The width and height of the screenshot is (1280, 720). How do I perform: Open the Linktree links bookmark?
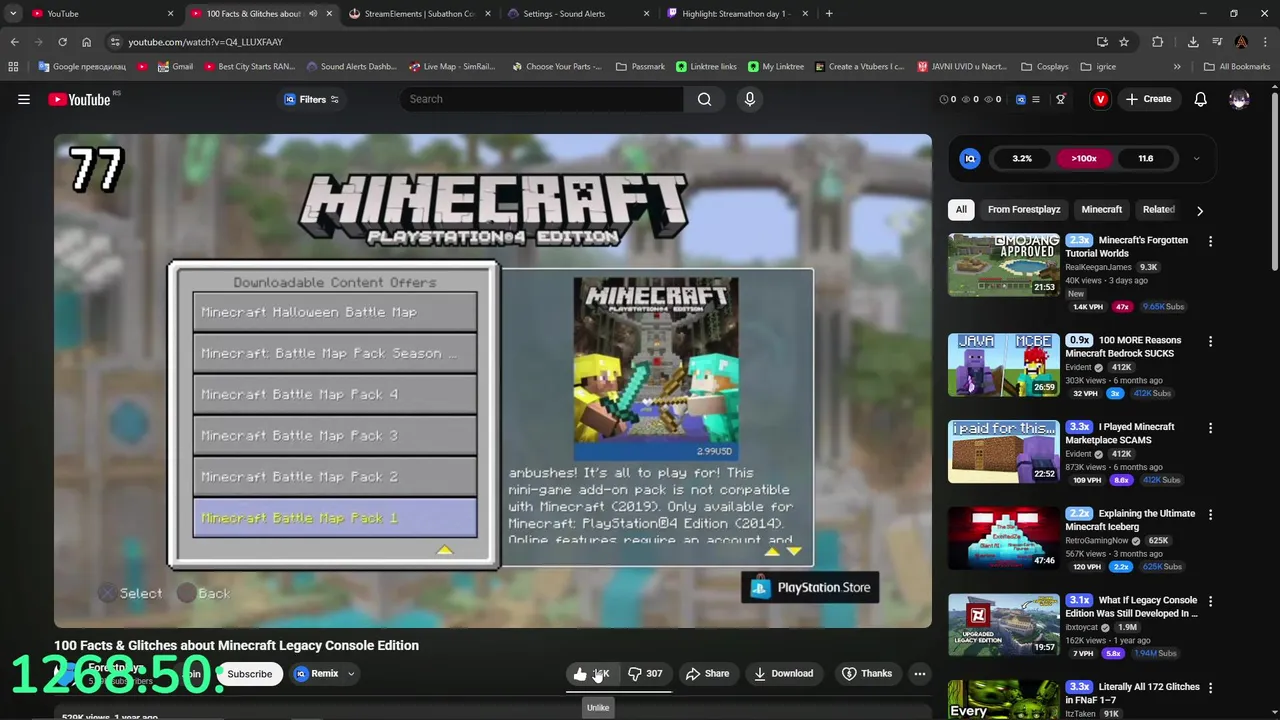tap(706, 66)
